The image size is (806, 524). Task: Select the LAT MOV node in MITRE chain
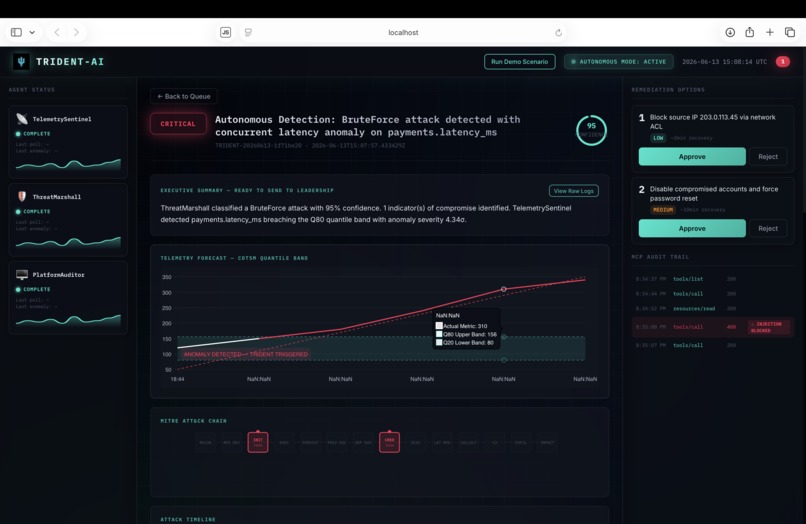point(442,442)
